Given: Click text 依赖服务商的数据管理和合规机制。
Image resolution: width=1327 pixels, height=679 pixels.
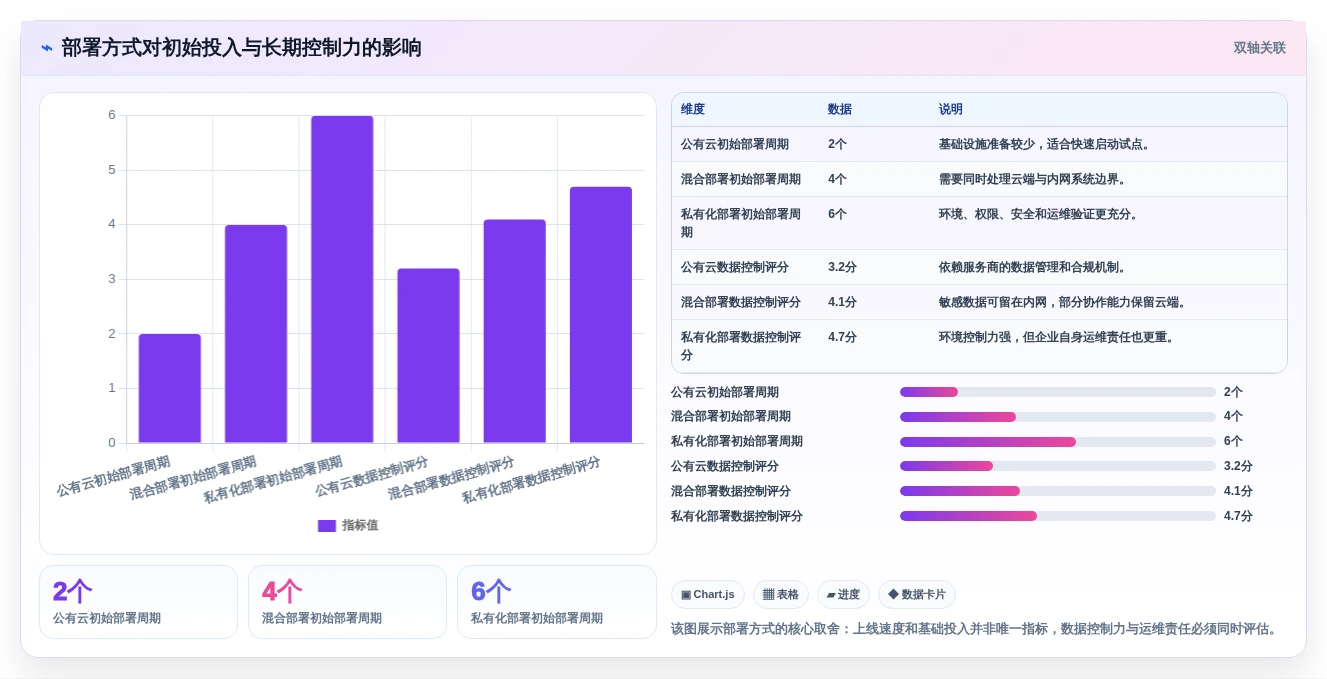Looking at the screenshot, I should 1035,267.
